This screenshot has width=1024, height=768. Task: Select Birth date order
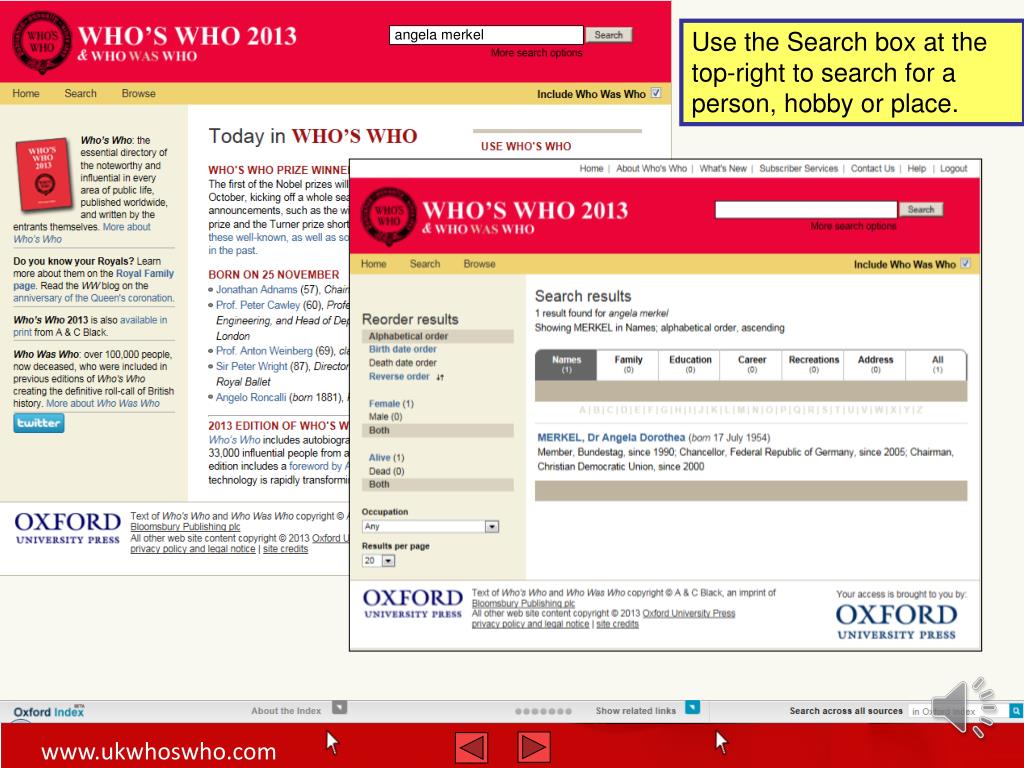coord(402,349)
